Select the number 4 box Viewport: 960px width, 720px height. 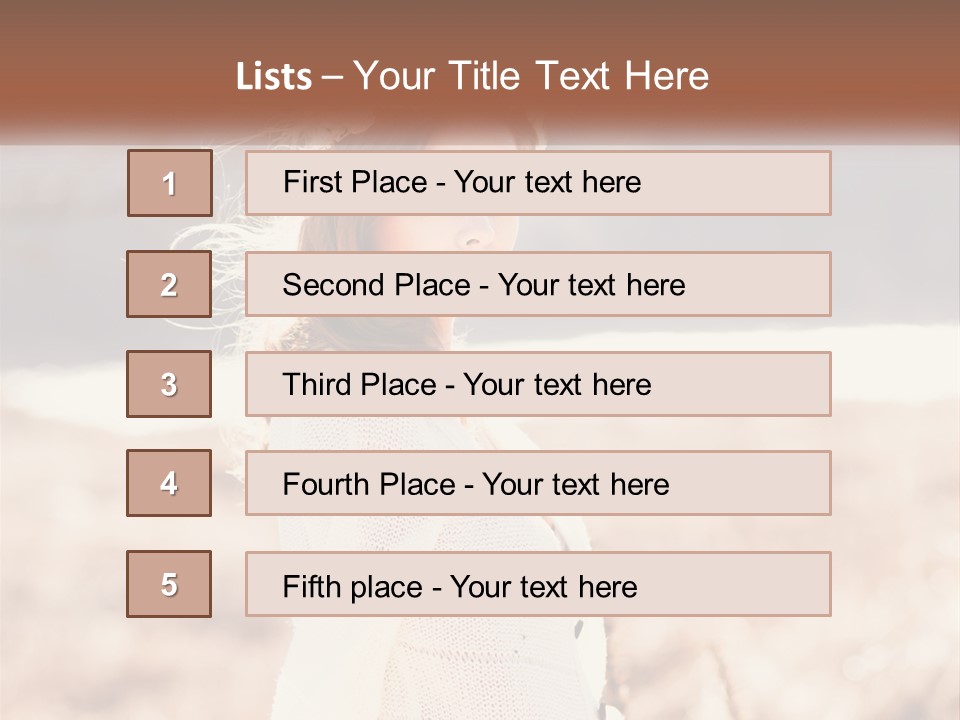pos(169,483)
